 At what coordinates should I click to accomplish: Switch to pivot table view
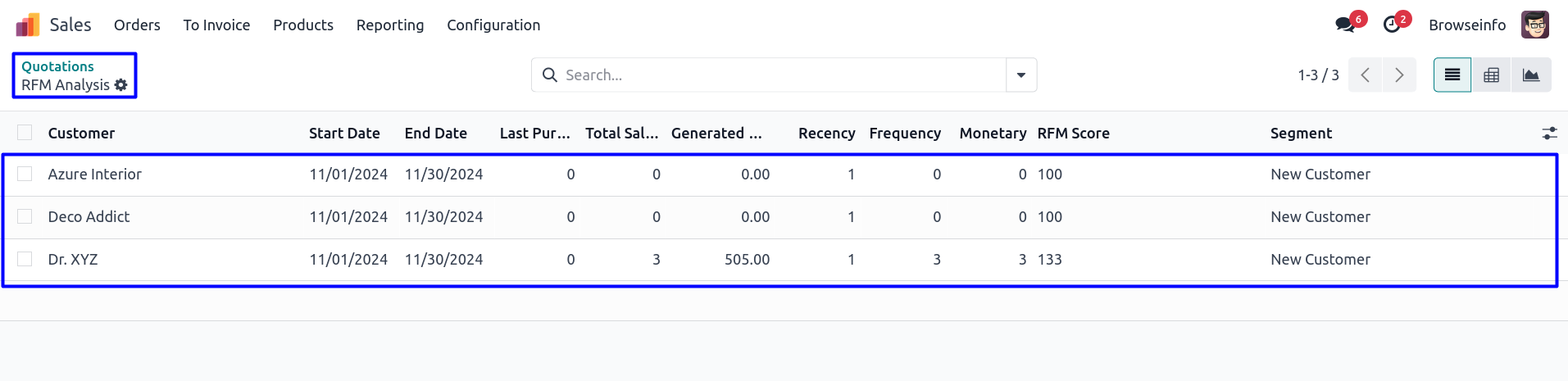coord(1491,75)
